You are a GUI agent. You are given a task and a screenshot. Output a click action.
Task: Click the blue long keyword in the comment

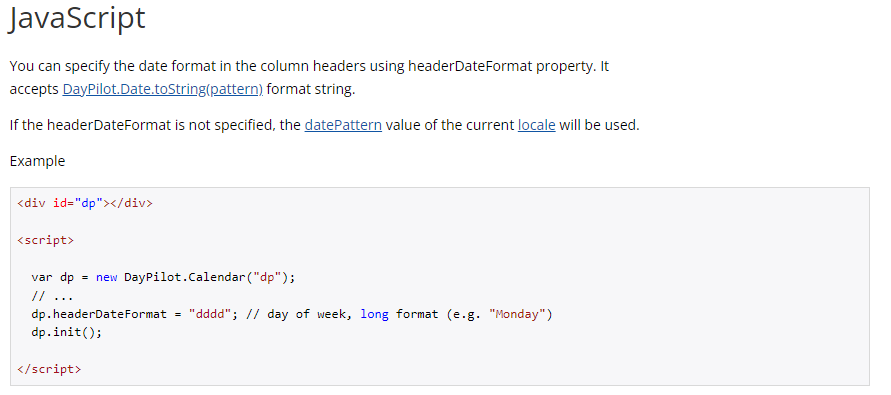point(374,314)
